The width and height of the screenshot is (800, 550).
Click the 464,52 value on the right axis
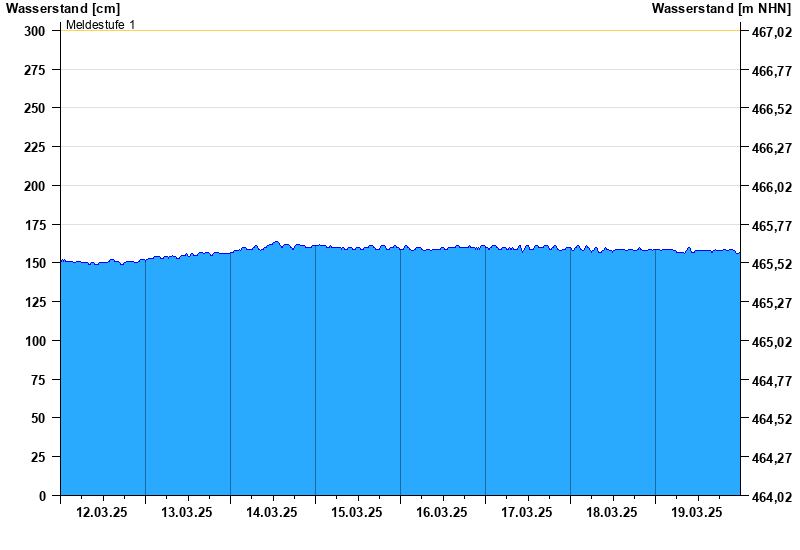coord(772,419)
